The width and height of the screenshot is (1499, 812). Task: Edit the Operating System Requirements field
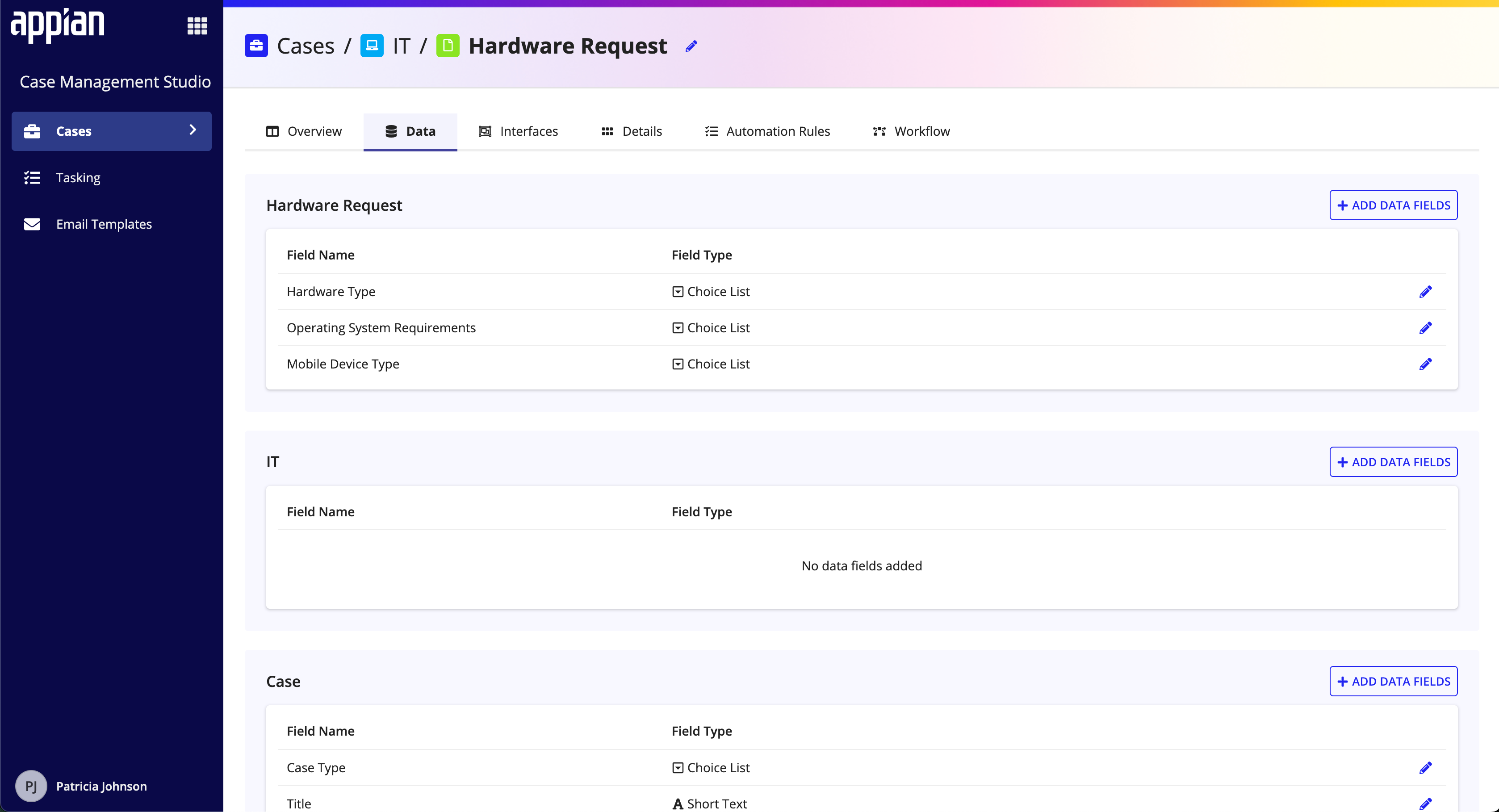tap(1425, 328)
